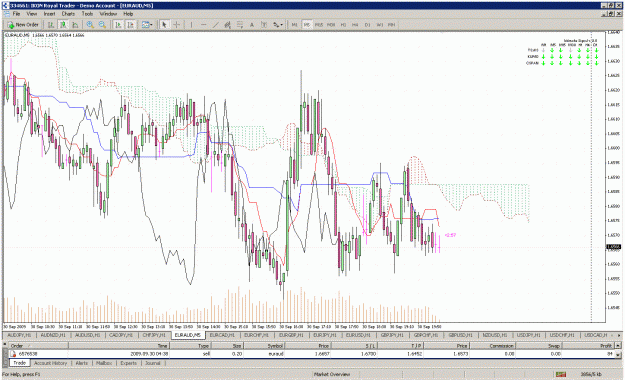
Task: Toggle chart shift from right border
Action: (x=130, y=25)
